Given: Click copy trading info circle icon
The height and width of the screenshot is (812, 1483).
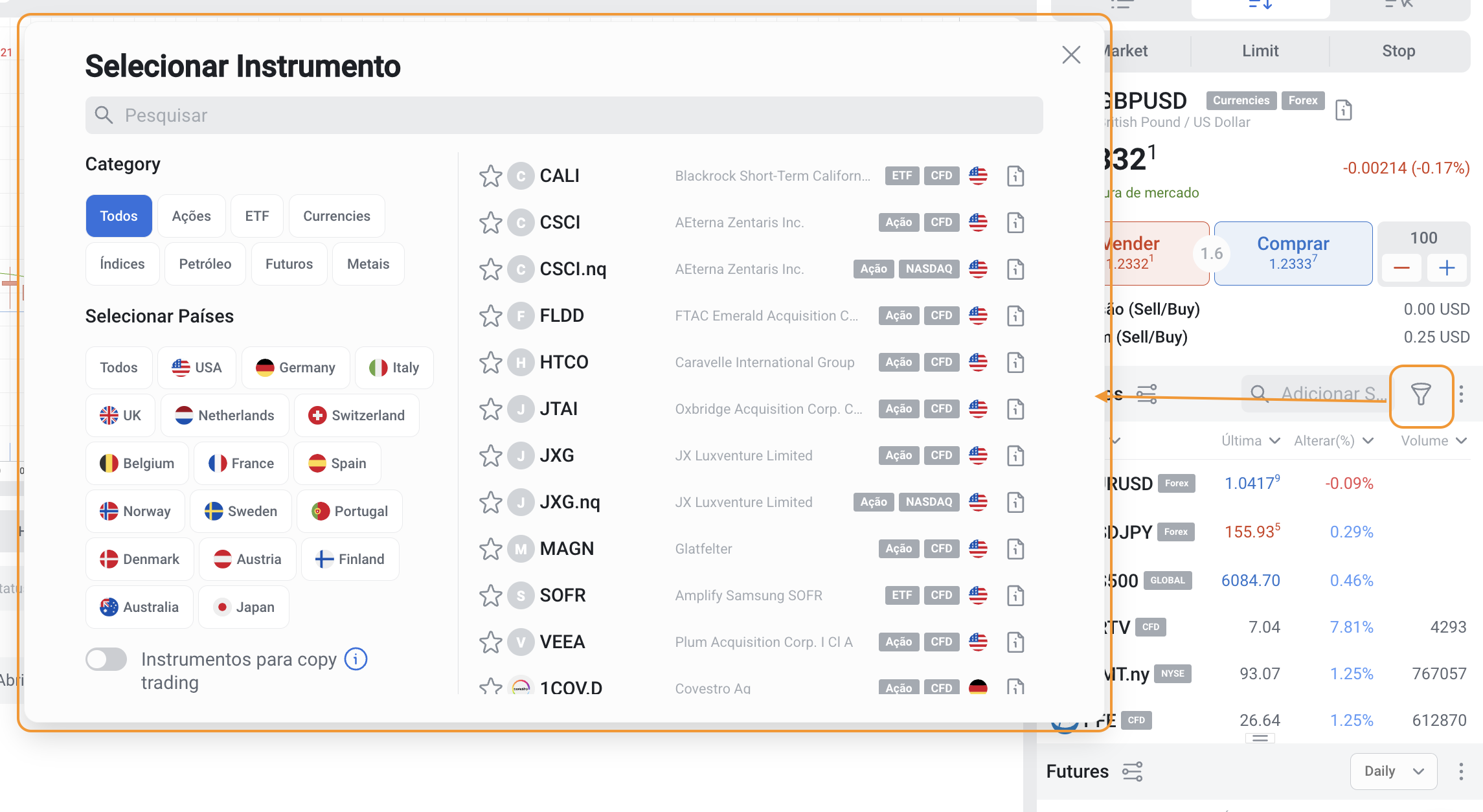Looking at the screenshot, I should click(x=356, y=659).
